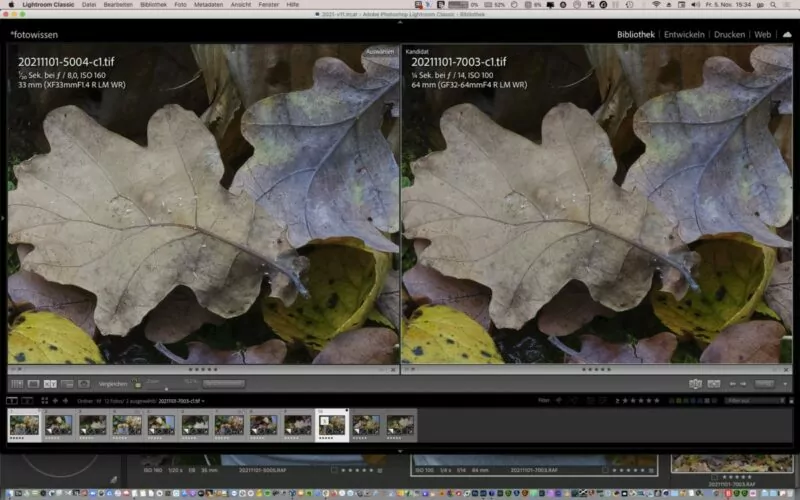Image resolution: width=800 pixels, height=500 pixels.
Task: Open the Ansicht menu
Action: (x=241, y=5)
